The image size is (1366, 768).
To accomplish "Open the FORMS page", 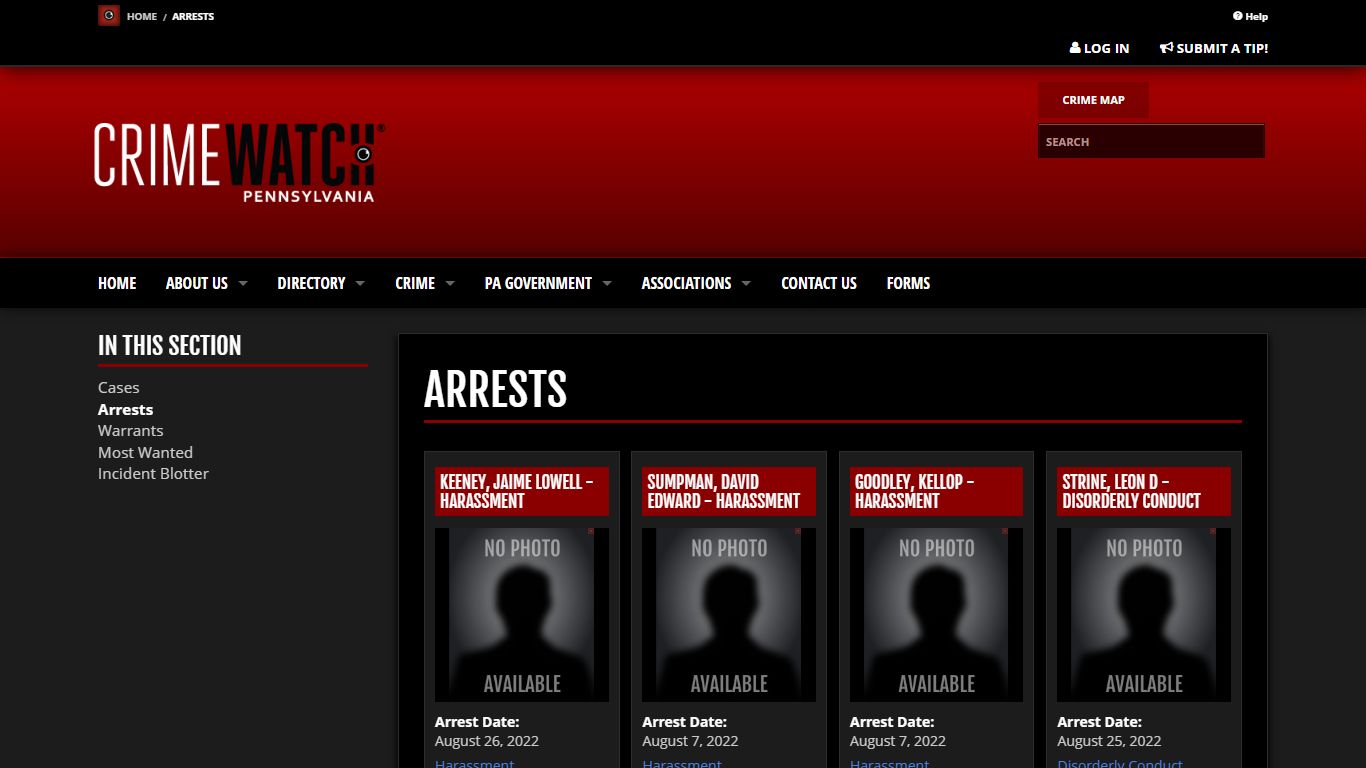I will [x=908, y=283].
